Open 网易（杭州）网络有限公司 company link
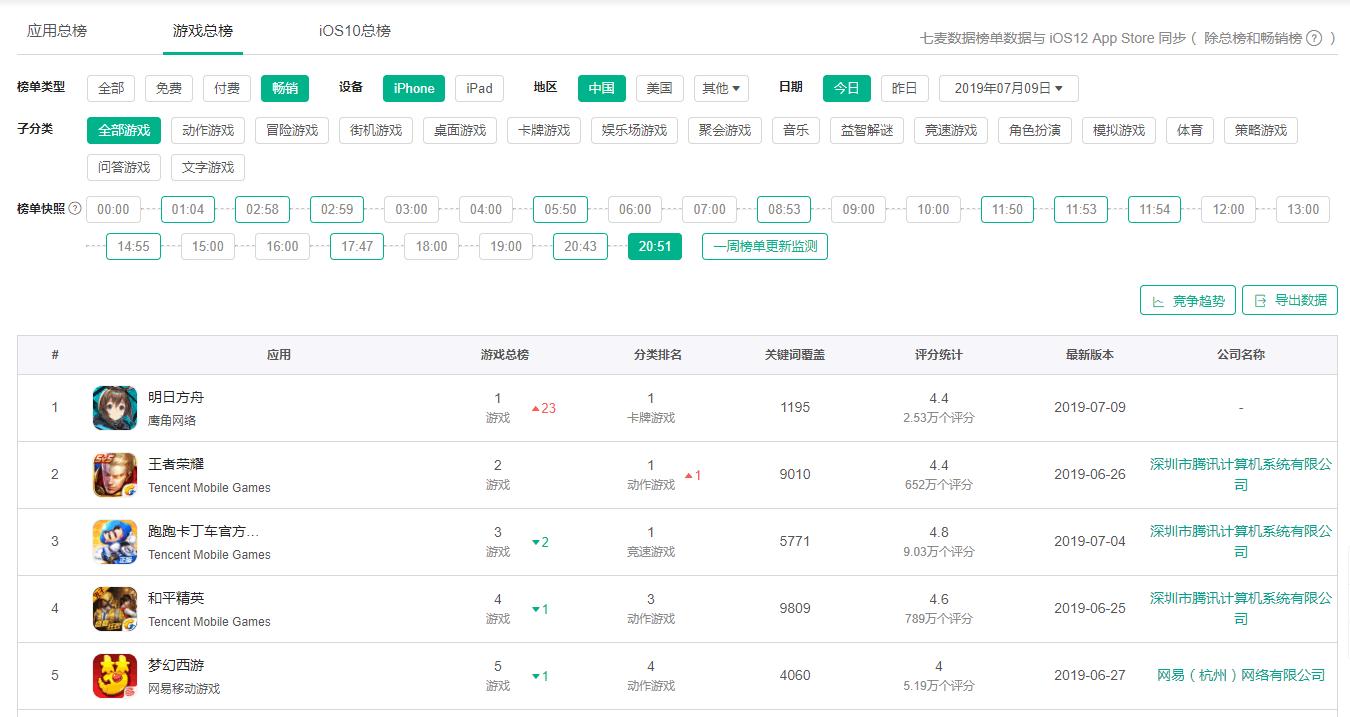This screenshot has height=717, width=1350. pos(1241,675)
